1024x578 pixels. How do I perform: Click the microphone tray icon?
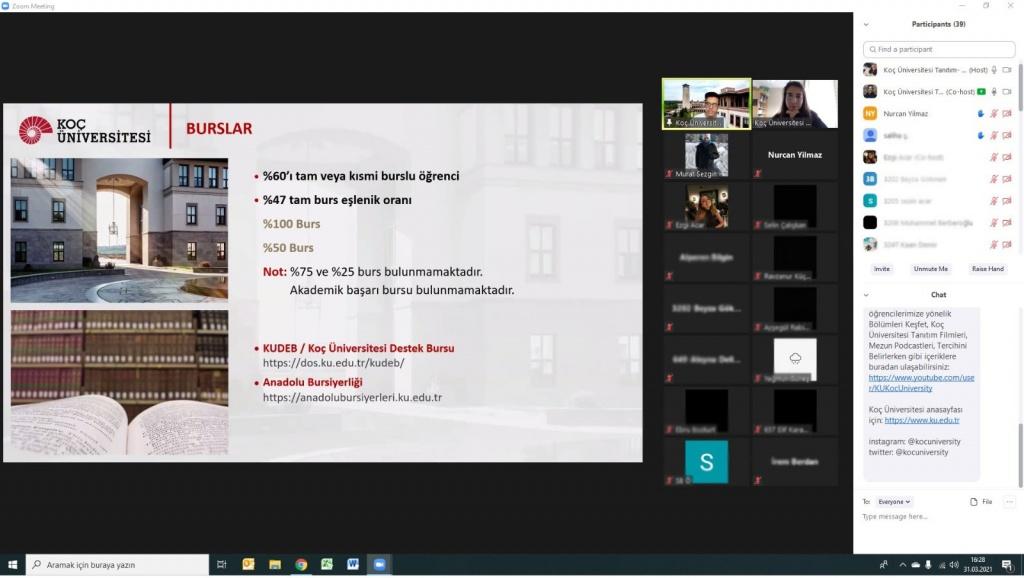click(x=928, y=565)
